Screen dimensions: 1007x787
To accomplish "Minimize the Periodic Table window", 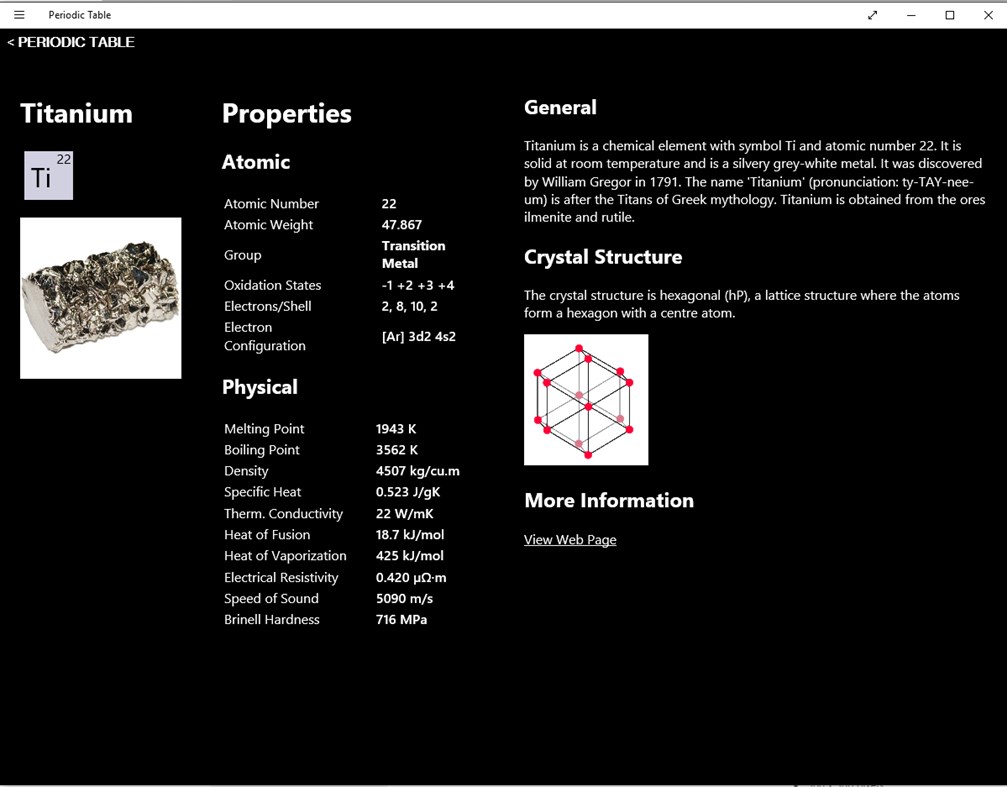I will 910,15.
